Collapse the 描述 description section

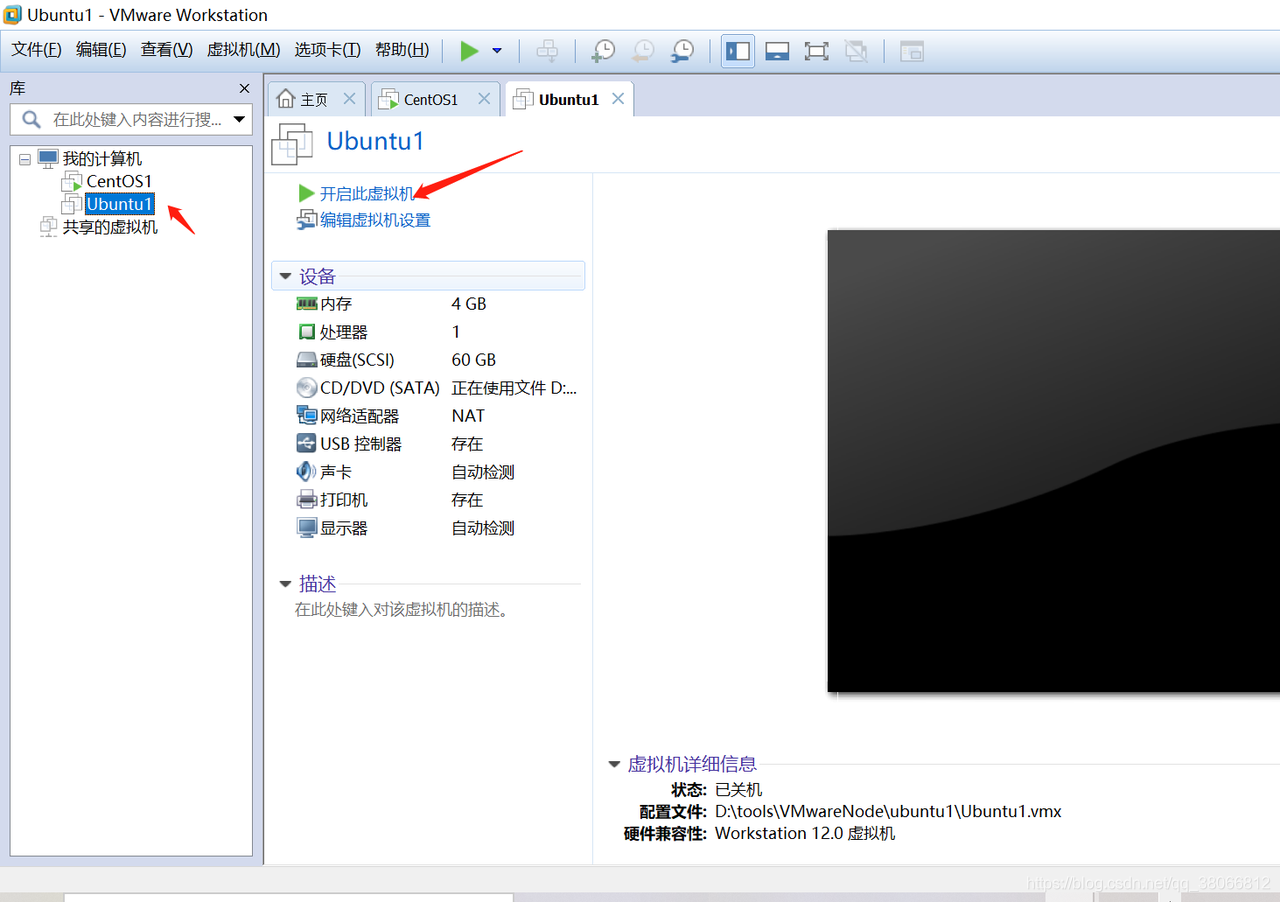[286, 584]
